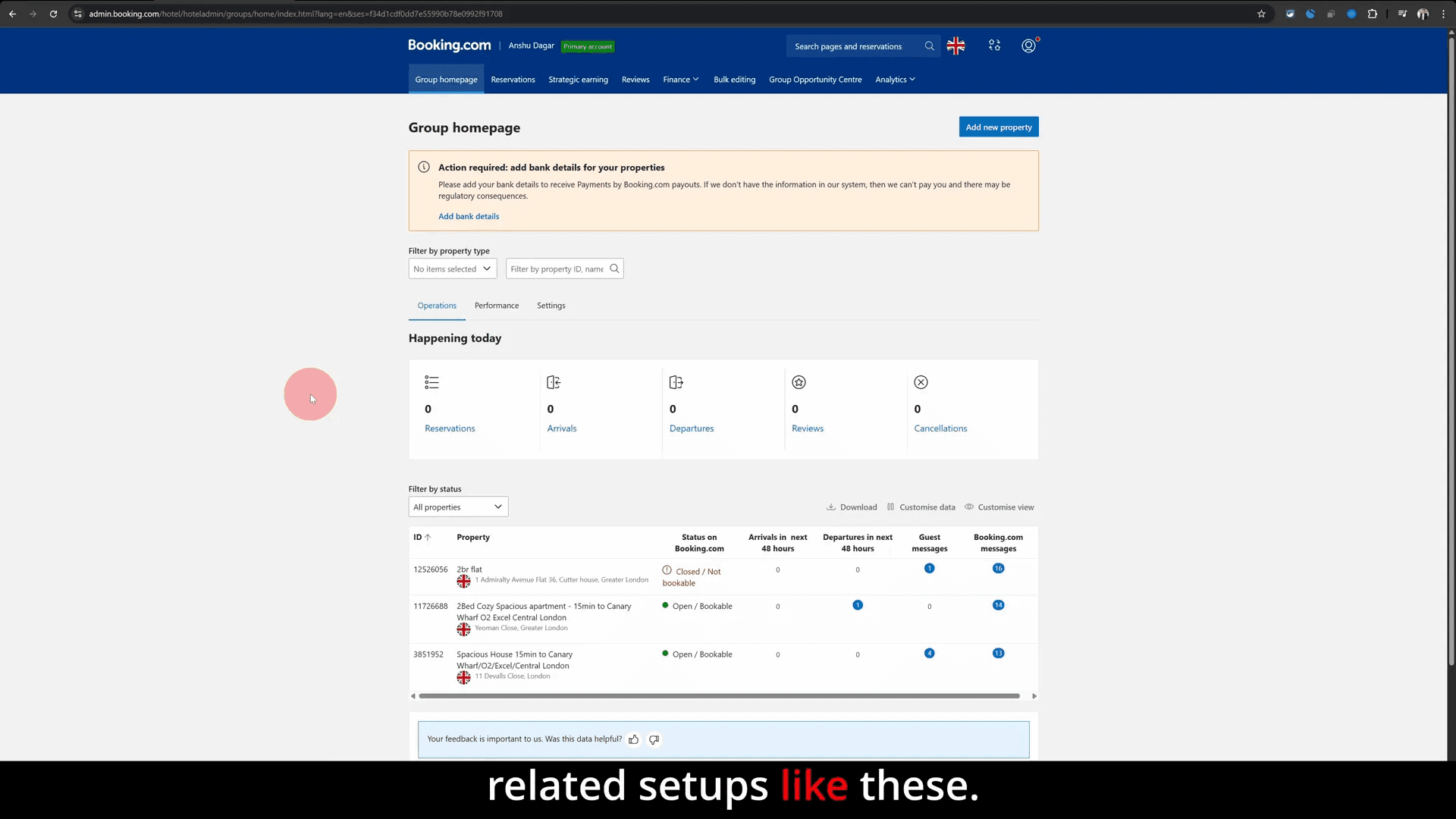Sort the table by ID column

pyautogui.click(x=422, y=538)
